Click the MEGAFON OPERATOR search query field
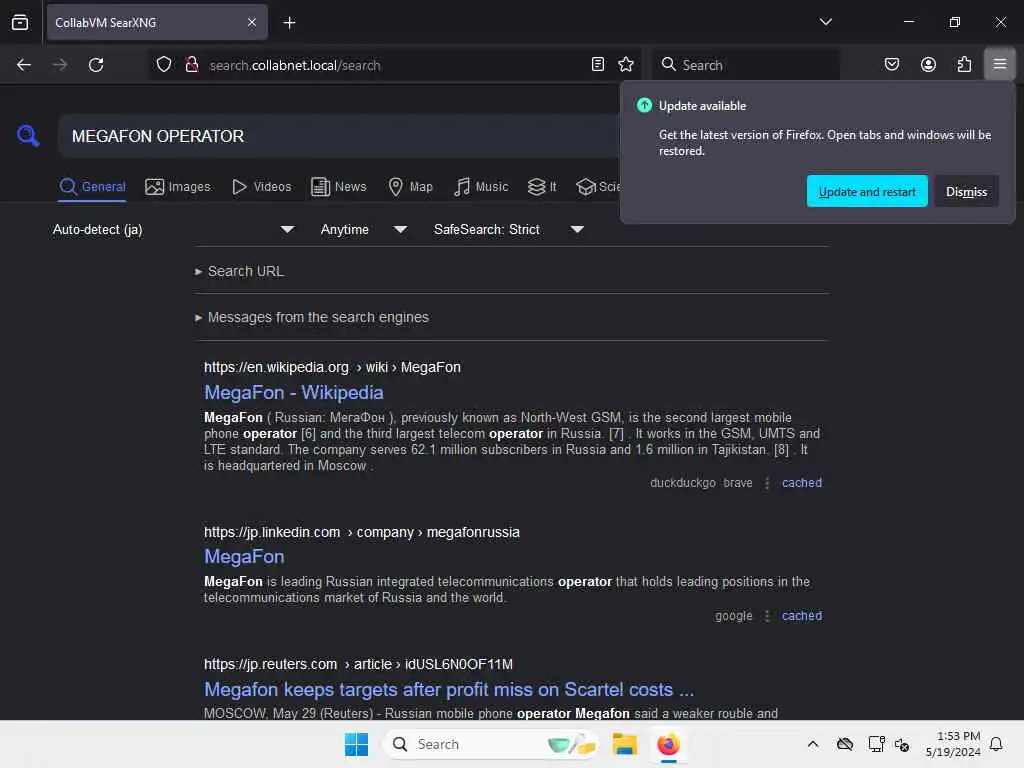1024x768 pixels. coord(338,136)
